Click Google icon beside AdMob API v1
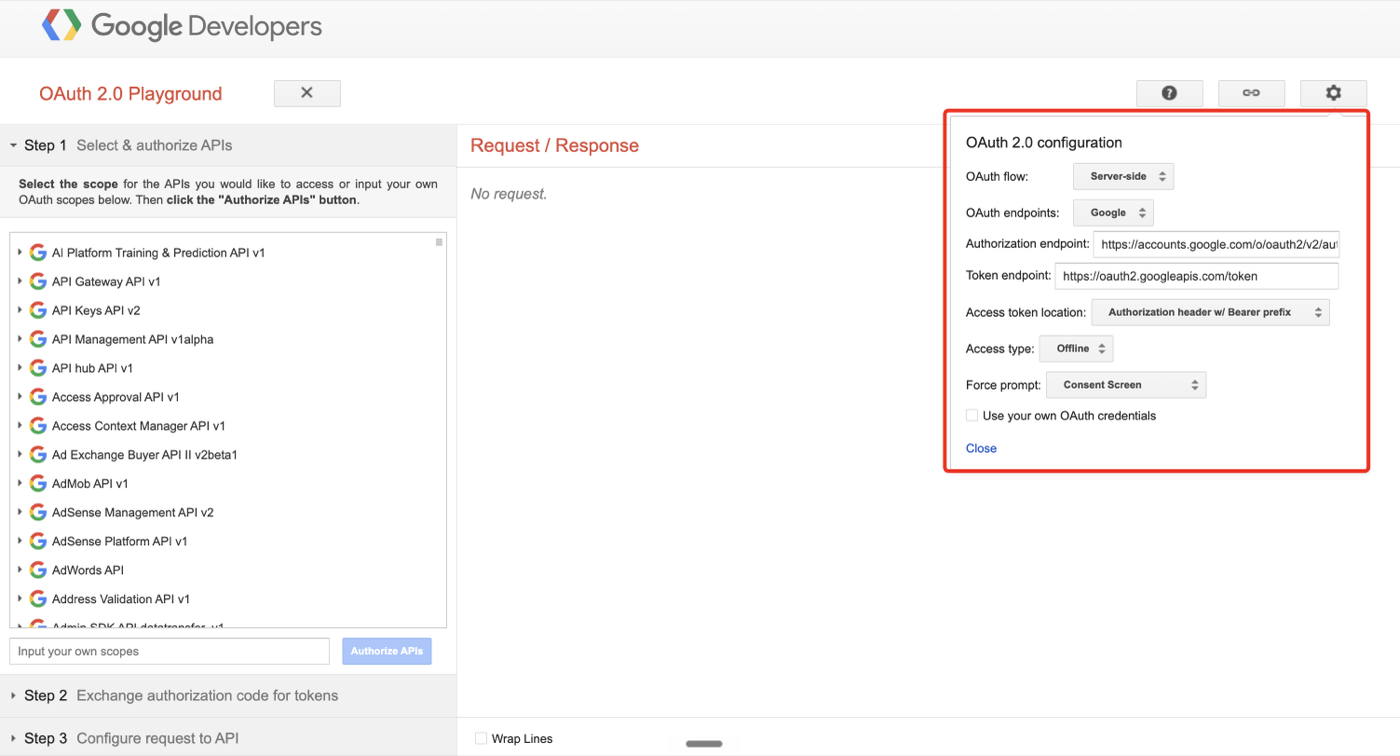The image size is (1400, 756). click(38, 484)
